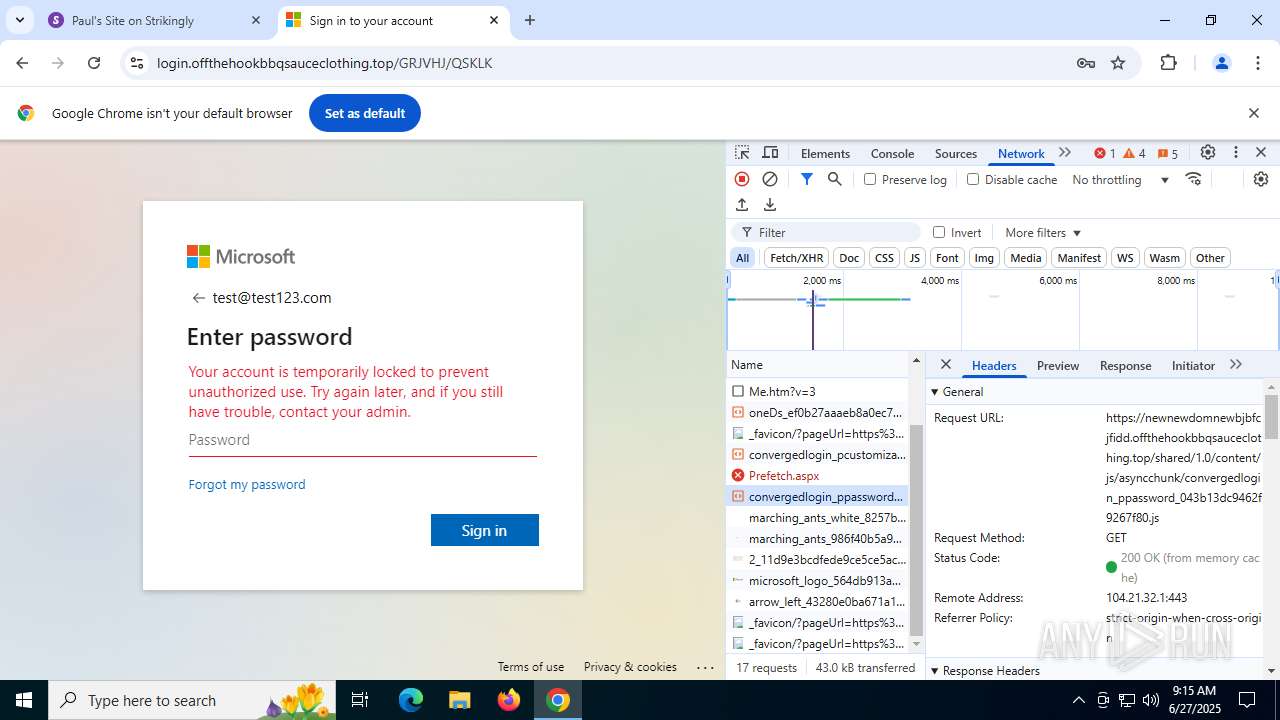The width and height of the screenshot is (1280, 720).
Task: View site information icon in address bar
Action: tap(137, 63)
